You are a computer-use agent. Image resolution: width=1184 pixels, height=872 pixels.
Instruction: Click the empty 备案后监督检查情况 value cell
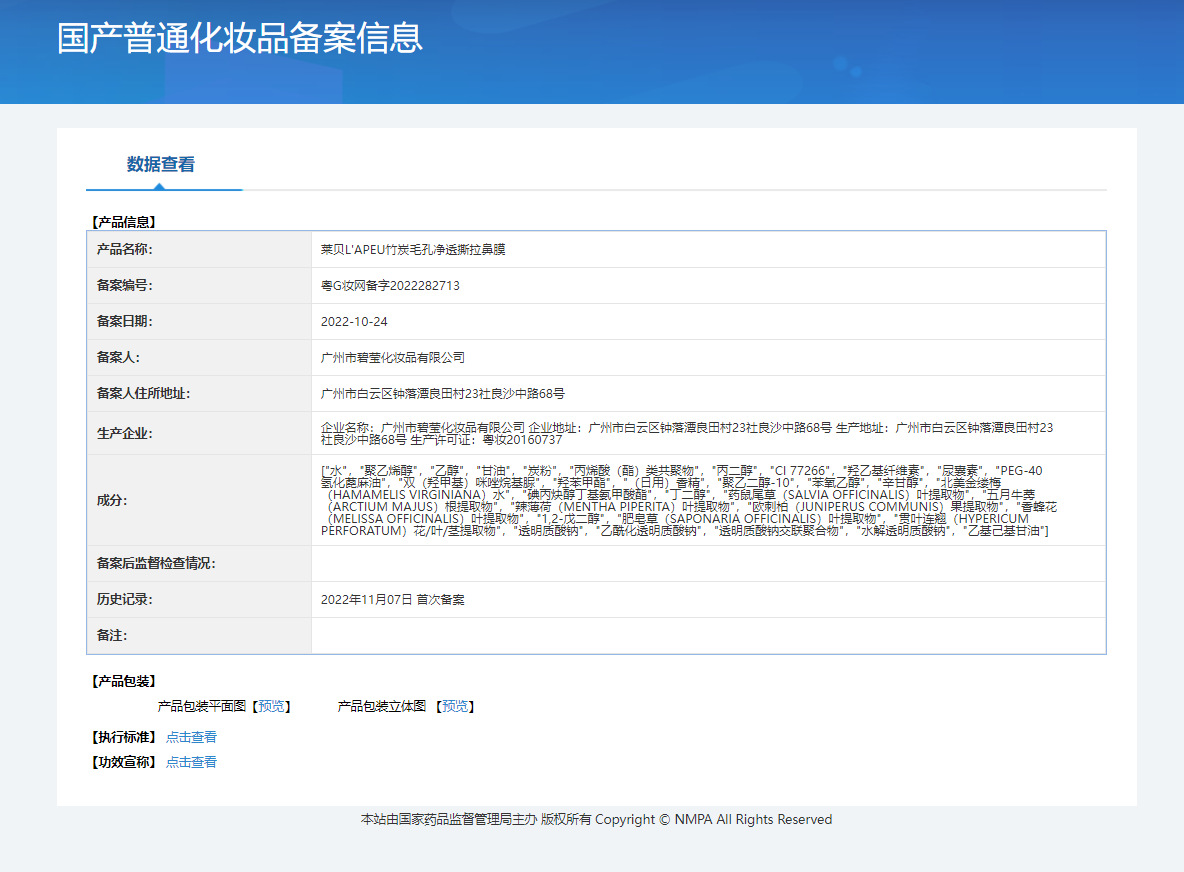click(707, 563)
